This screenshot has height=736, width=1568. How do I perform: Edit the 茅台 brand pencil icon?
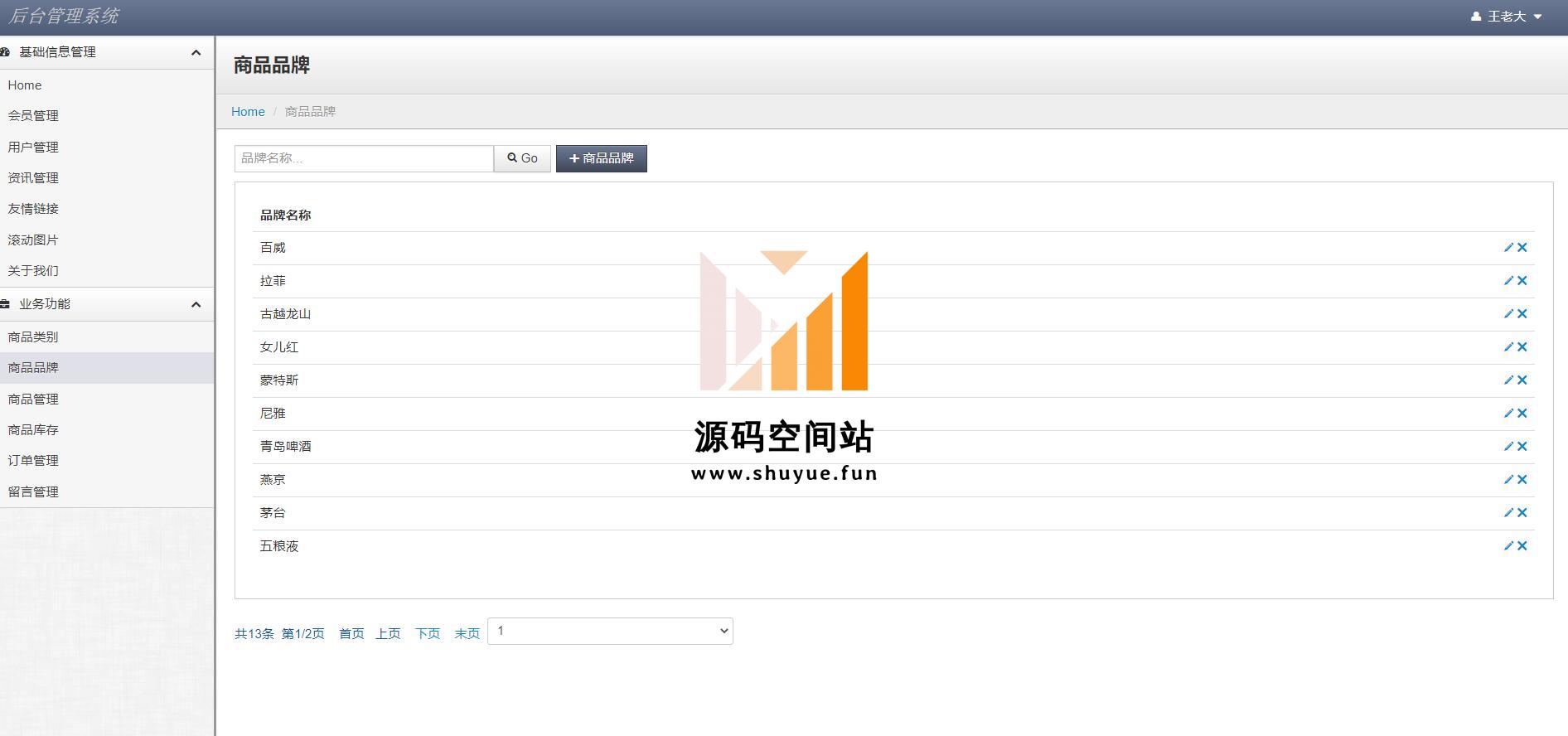pyautogui.click(x=1508, y=513)
